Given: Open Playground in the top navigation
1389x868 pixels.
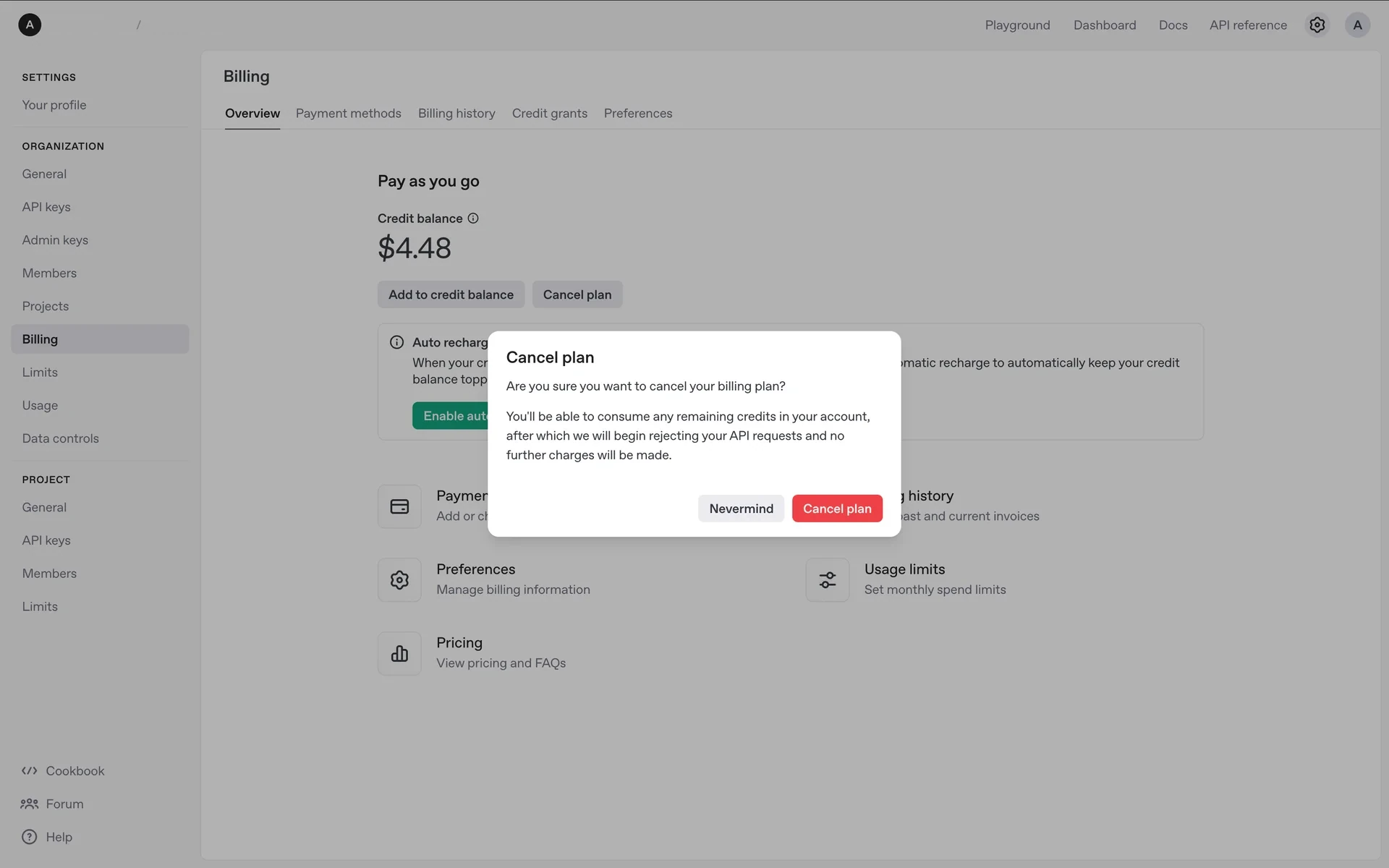Looking at the screenshot, I should point(1017,25).
